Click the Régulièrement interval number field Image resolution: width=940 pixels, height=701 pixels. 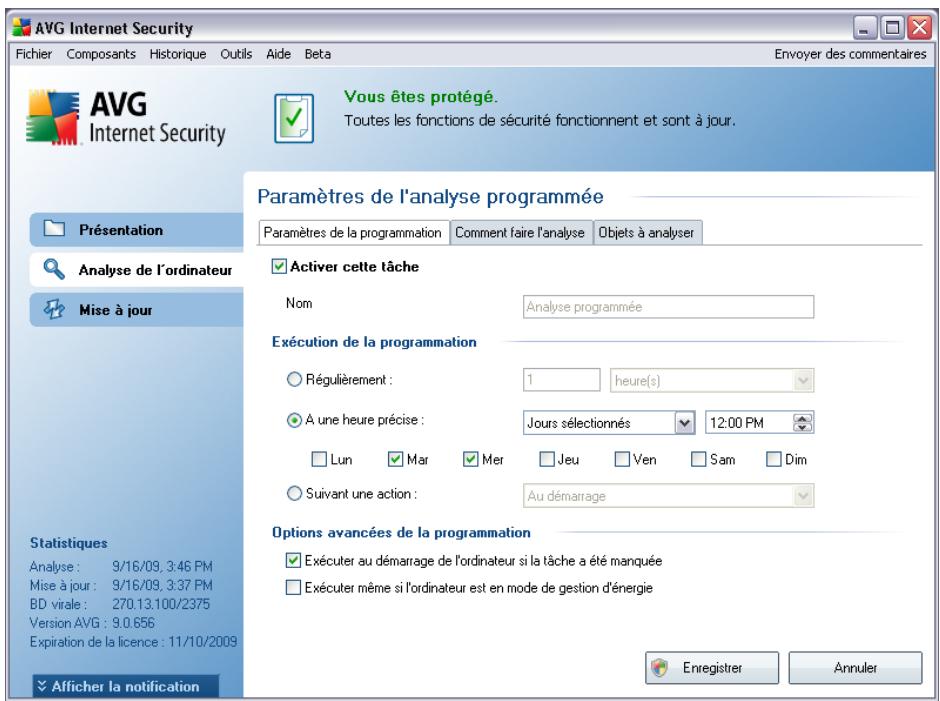[x=561, y=380]
